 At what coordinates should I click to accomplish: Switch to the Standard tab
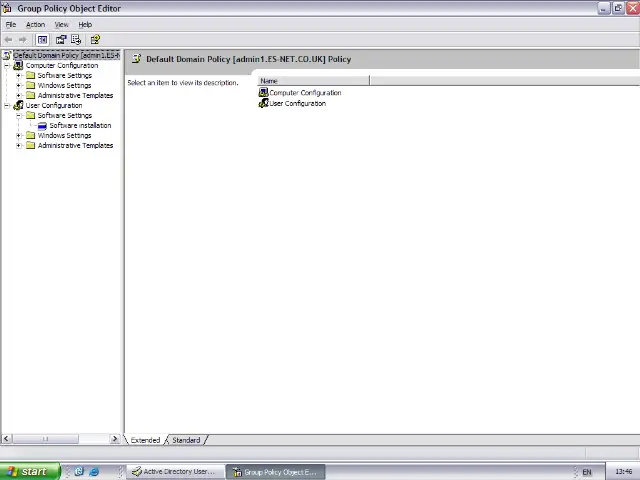186,440
